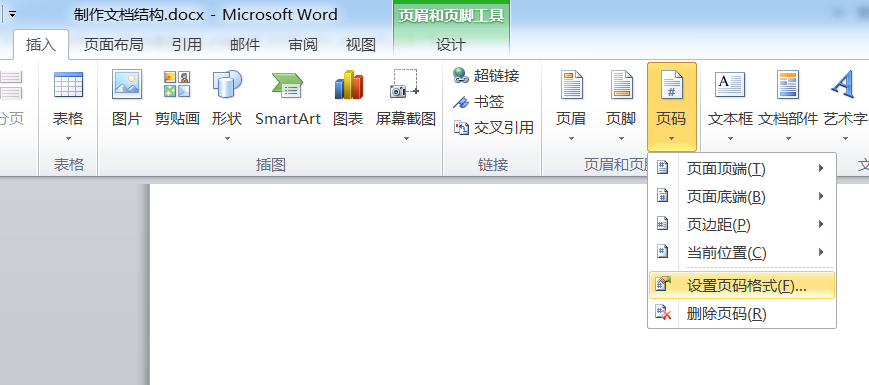
Task: Open 当前位置(C) submenu
Action: (742, 253)
